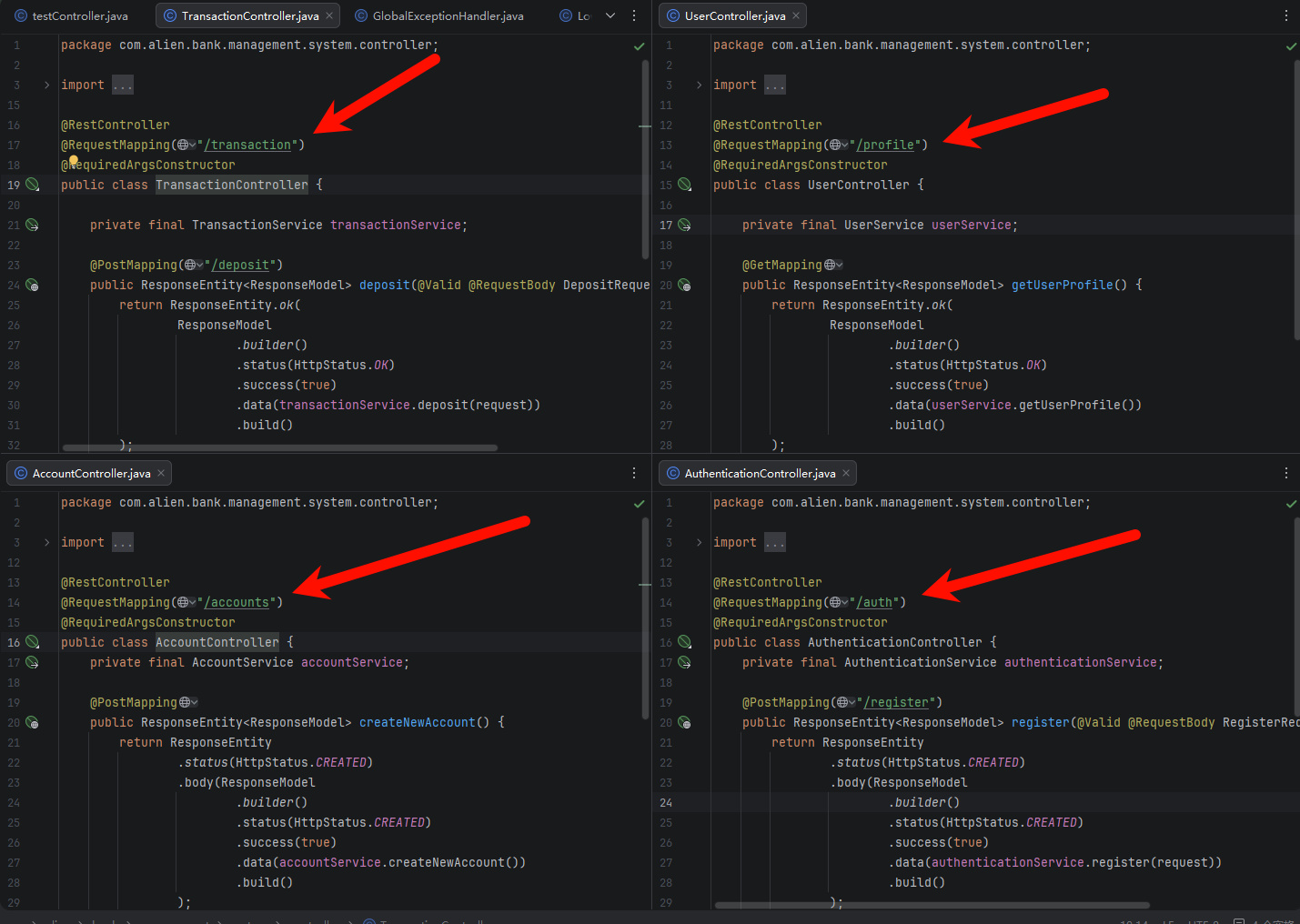Expand folded imports in UserController

click(699, 85)
